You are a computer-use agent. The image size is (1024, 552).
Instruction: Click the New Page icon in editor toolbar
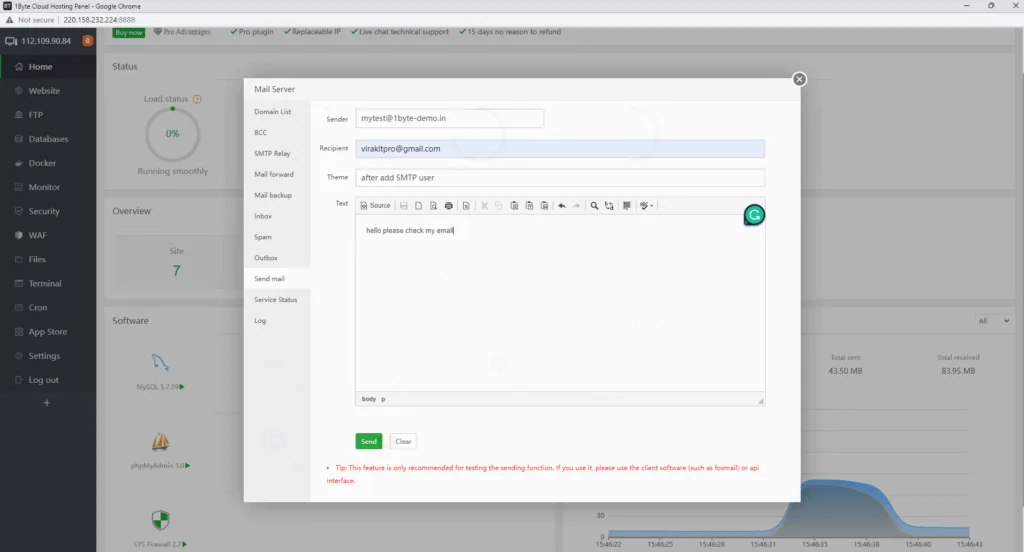418,206
